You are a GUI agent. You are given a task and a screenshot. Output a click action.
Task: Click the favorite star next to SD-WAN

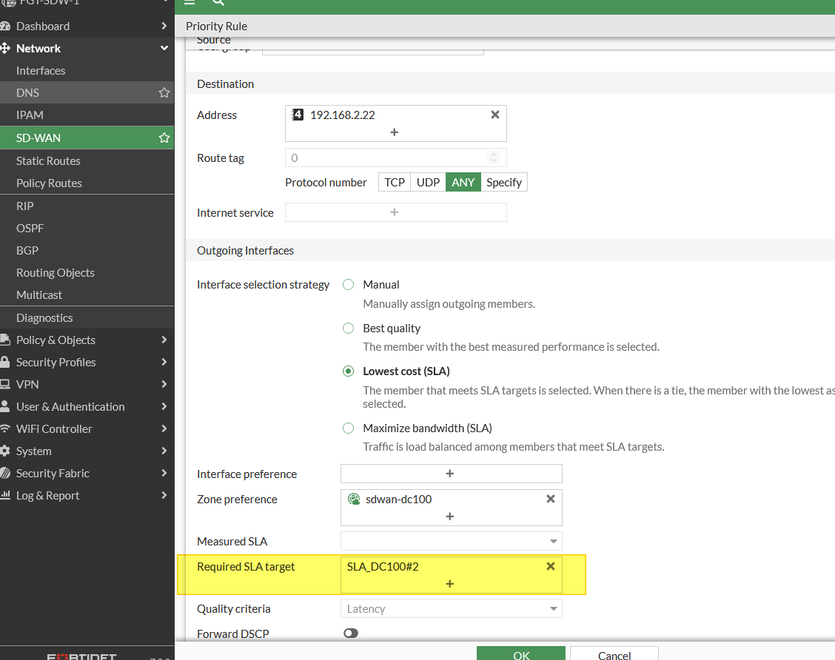coord(164,138)
